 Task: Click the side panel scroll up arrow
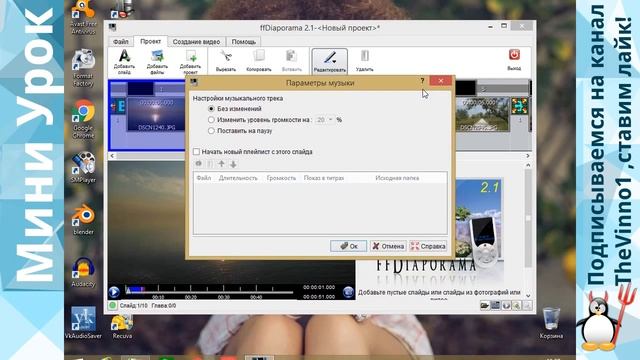[x=528, y=165]
